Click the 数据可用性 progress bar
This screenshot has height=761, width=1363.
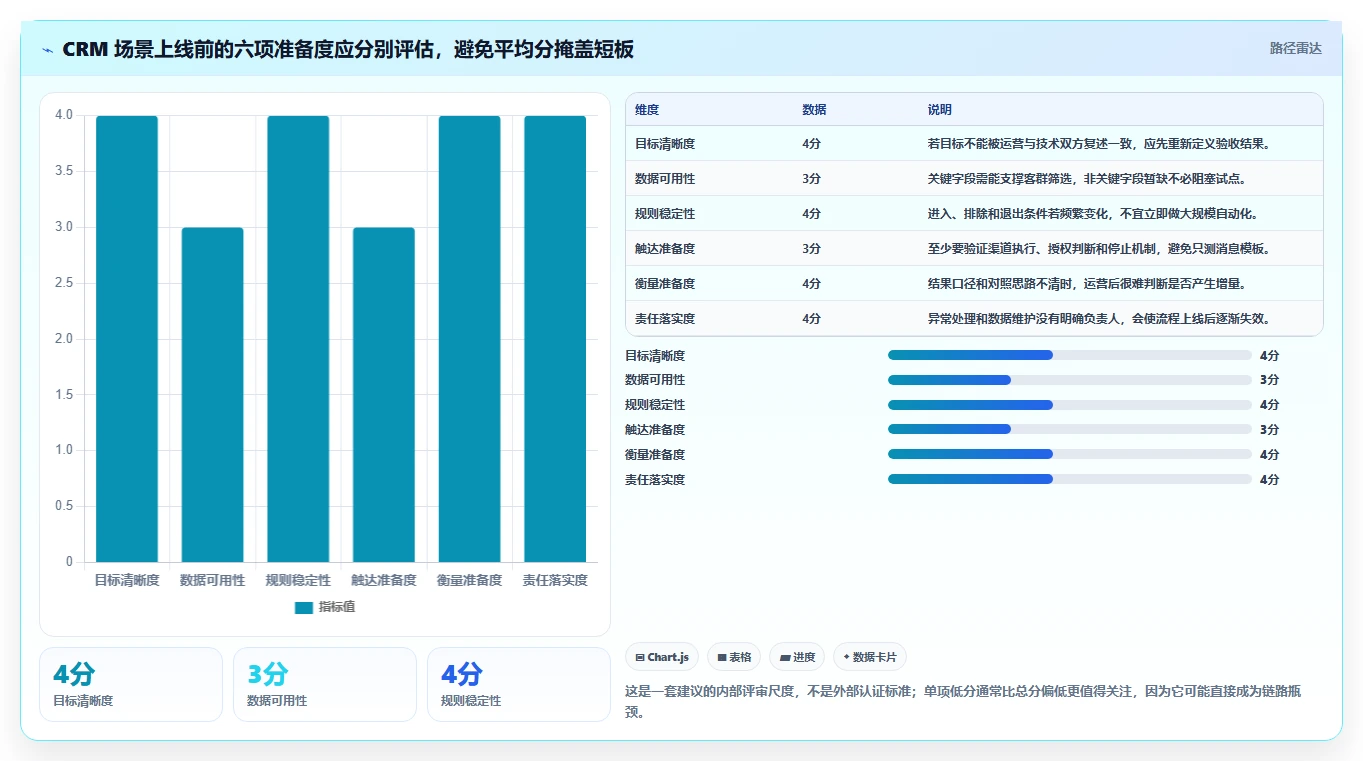pos(1070,380)
